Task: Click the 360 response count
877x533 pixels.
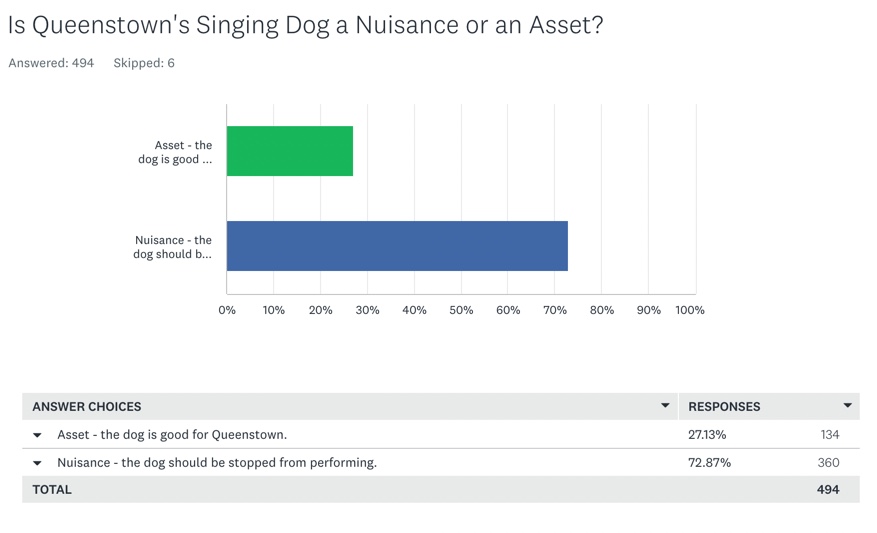Action: 828,463
